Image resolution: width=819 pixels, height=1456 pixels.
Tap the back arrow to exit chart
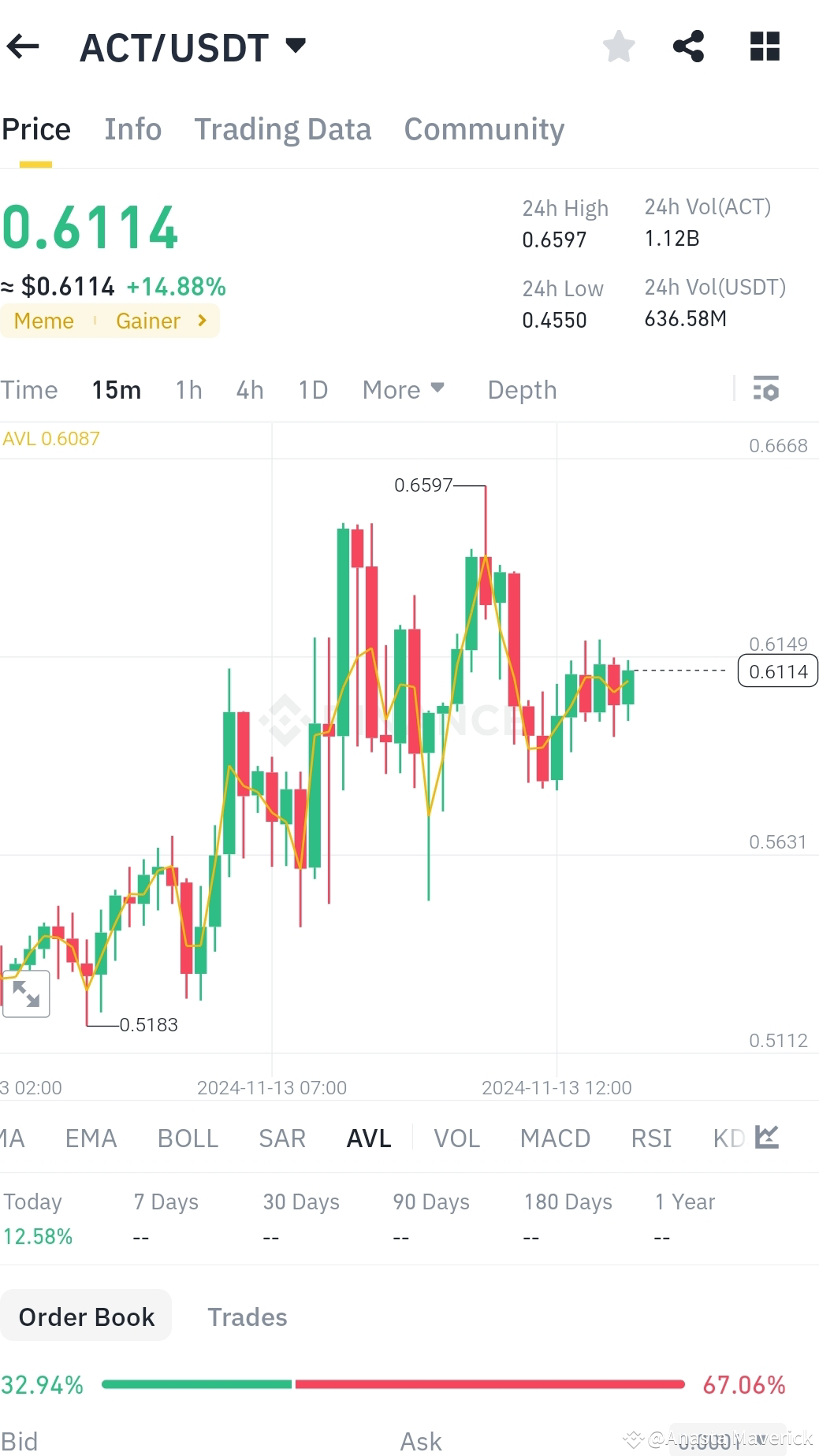[x=24, y=46]
